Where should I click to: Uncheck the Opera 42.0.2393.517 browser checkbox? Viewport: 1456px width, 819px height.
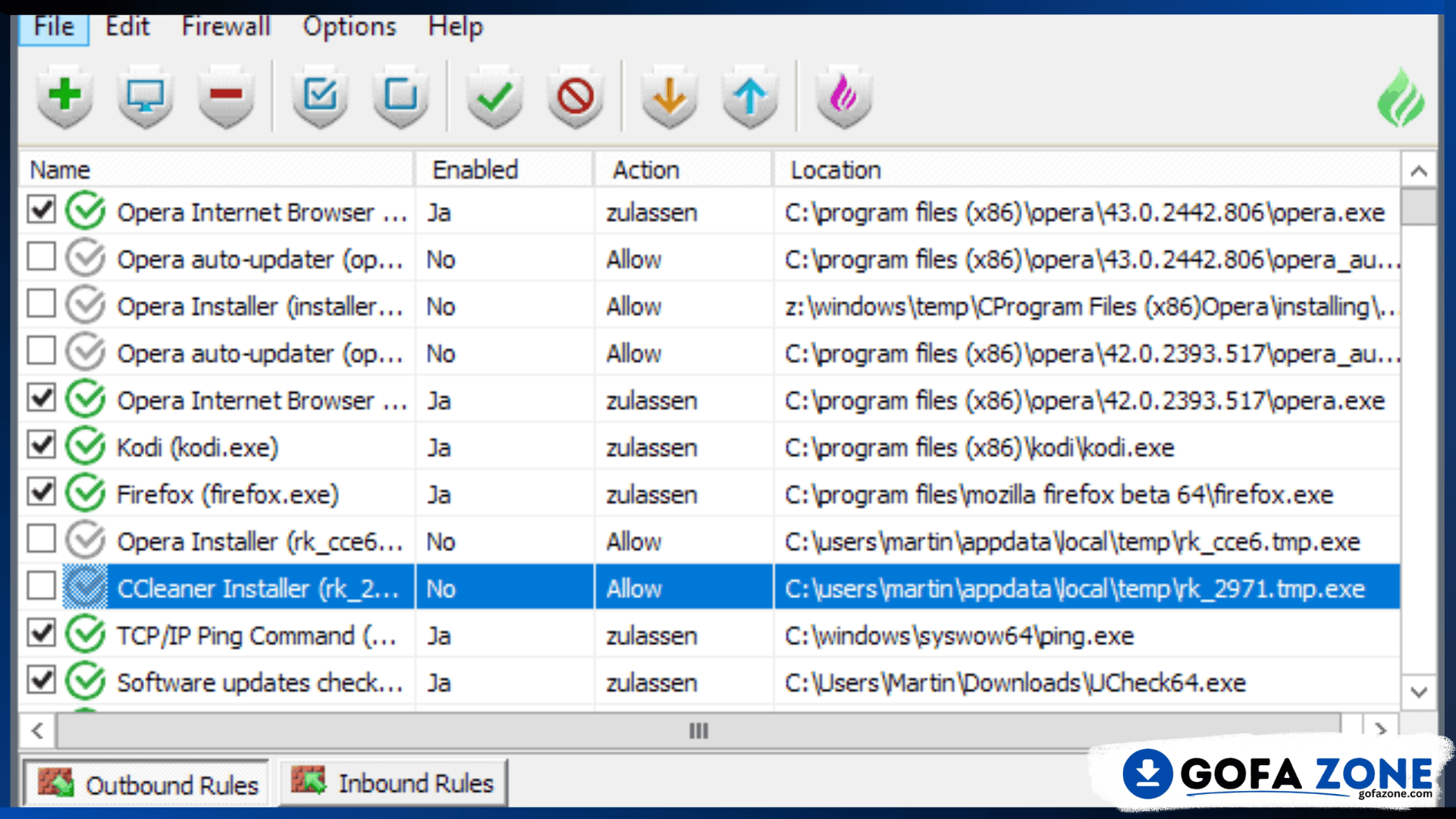41,397
